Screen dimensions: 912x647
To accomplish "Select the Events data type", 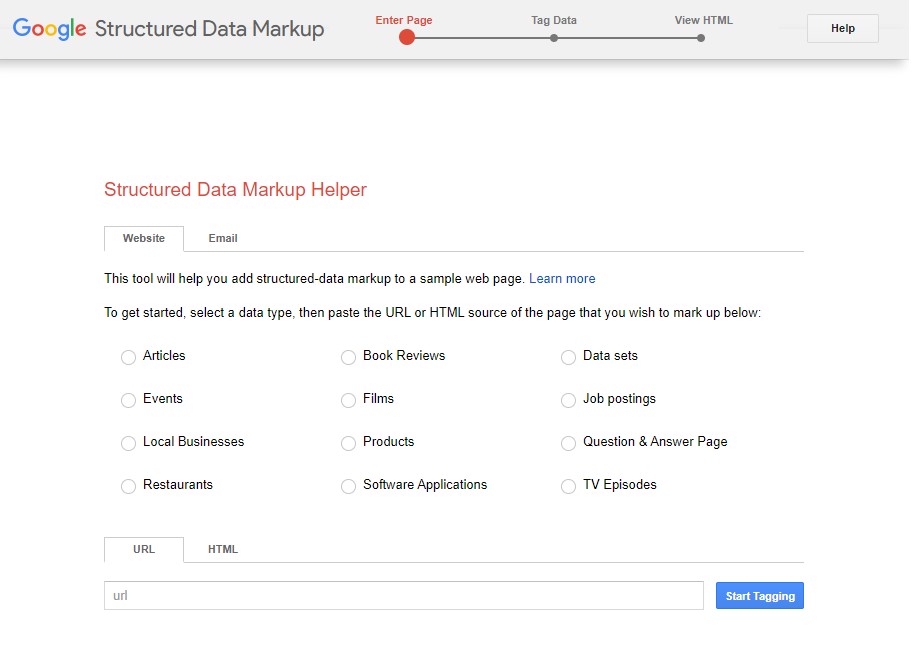I will click(128, 400).
